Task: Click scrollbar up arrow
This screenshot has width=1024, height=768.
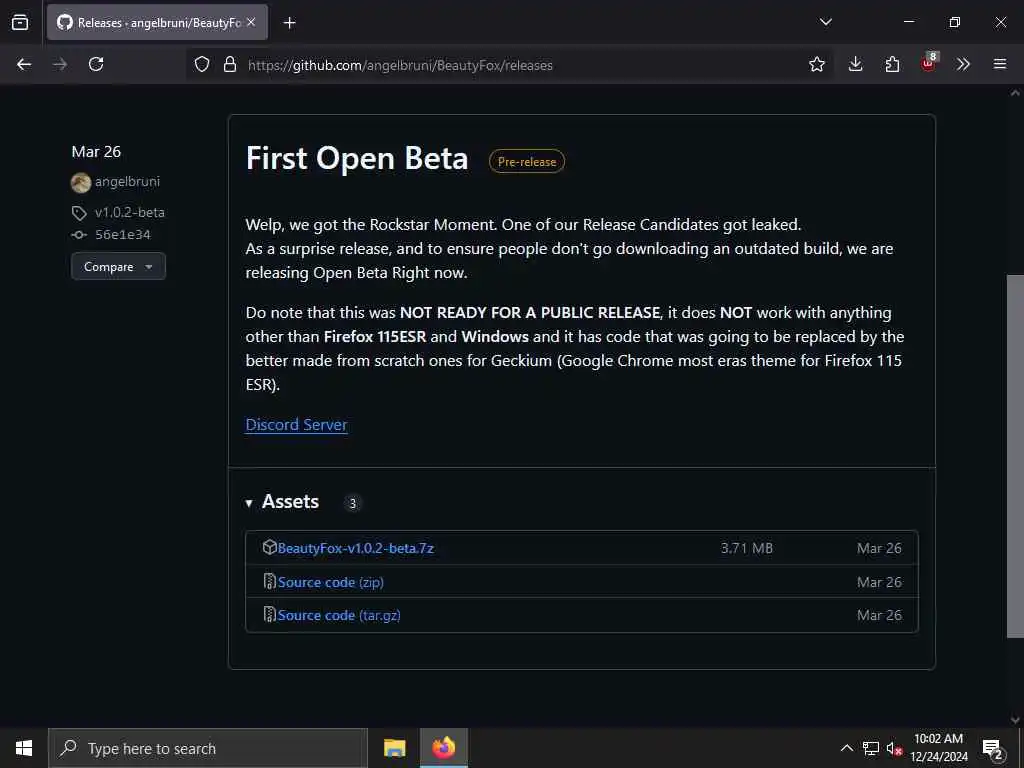Action: coord(1015,93)
